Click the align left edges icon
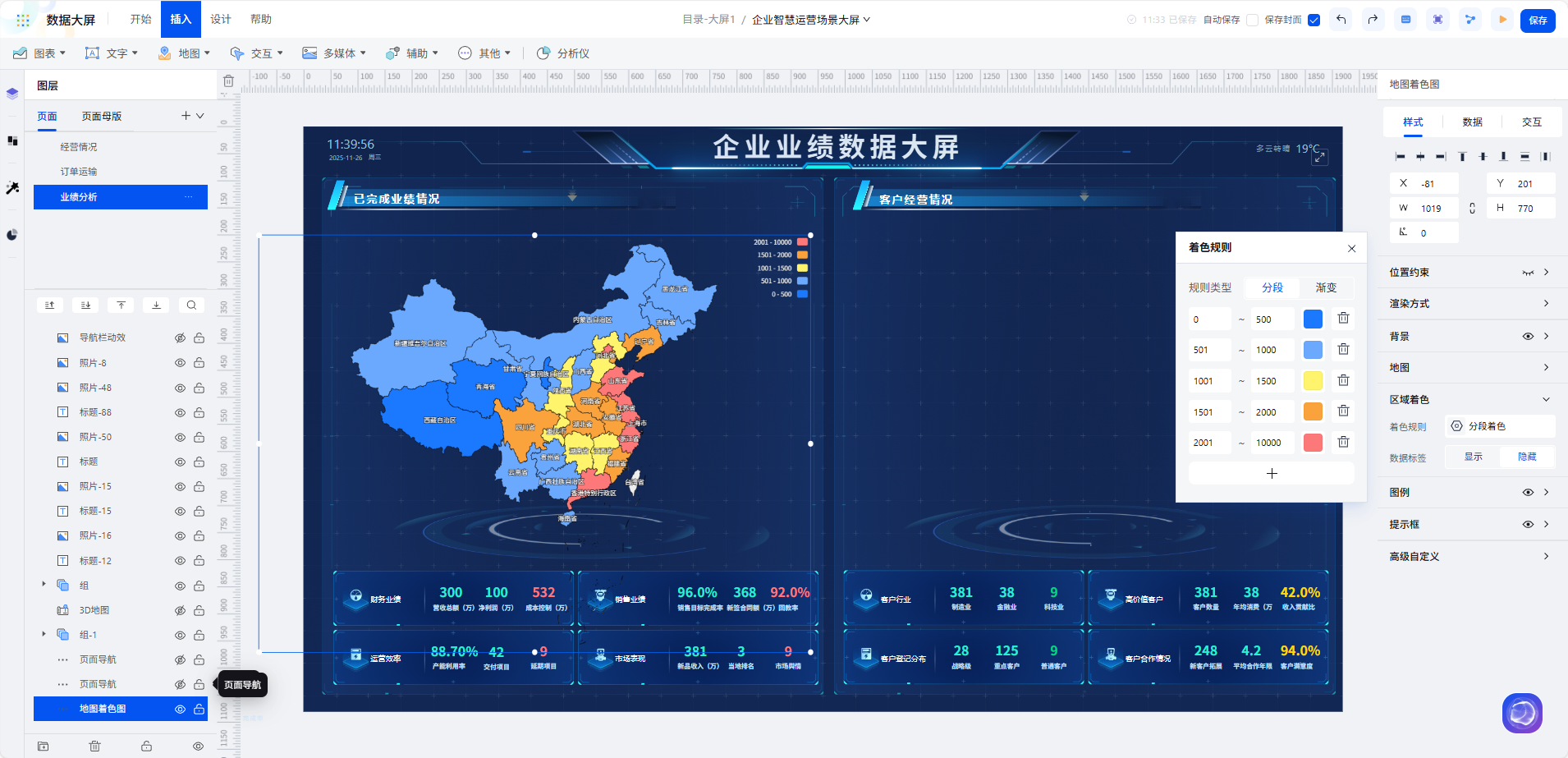The width and height of the screenshot is (1568, 758). pos(1400,156)
